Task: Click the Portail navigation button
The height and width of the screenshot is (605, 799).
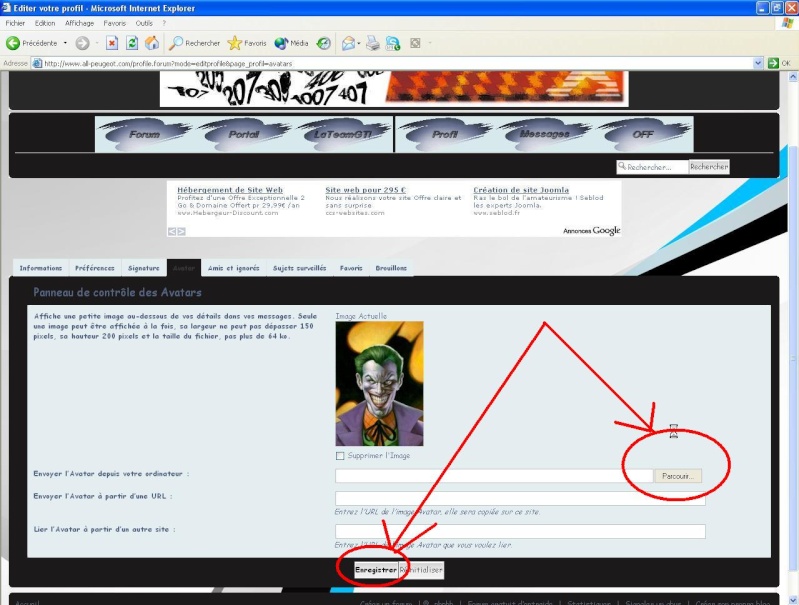Action: pyautogui.click(x=244, y=135)
